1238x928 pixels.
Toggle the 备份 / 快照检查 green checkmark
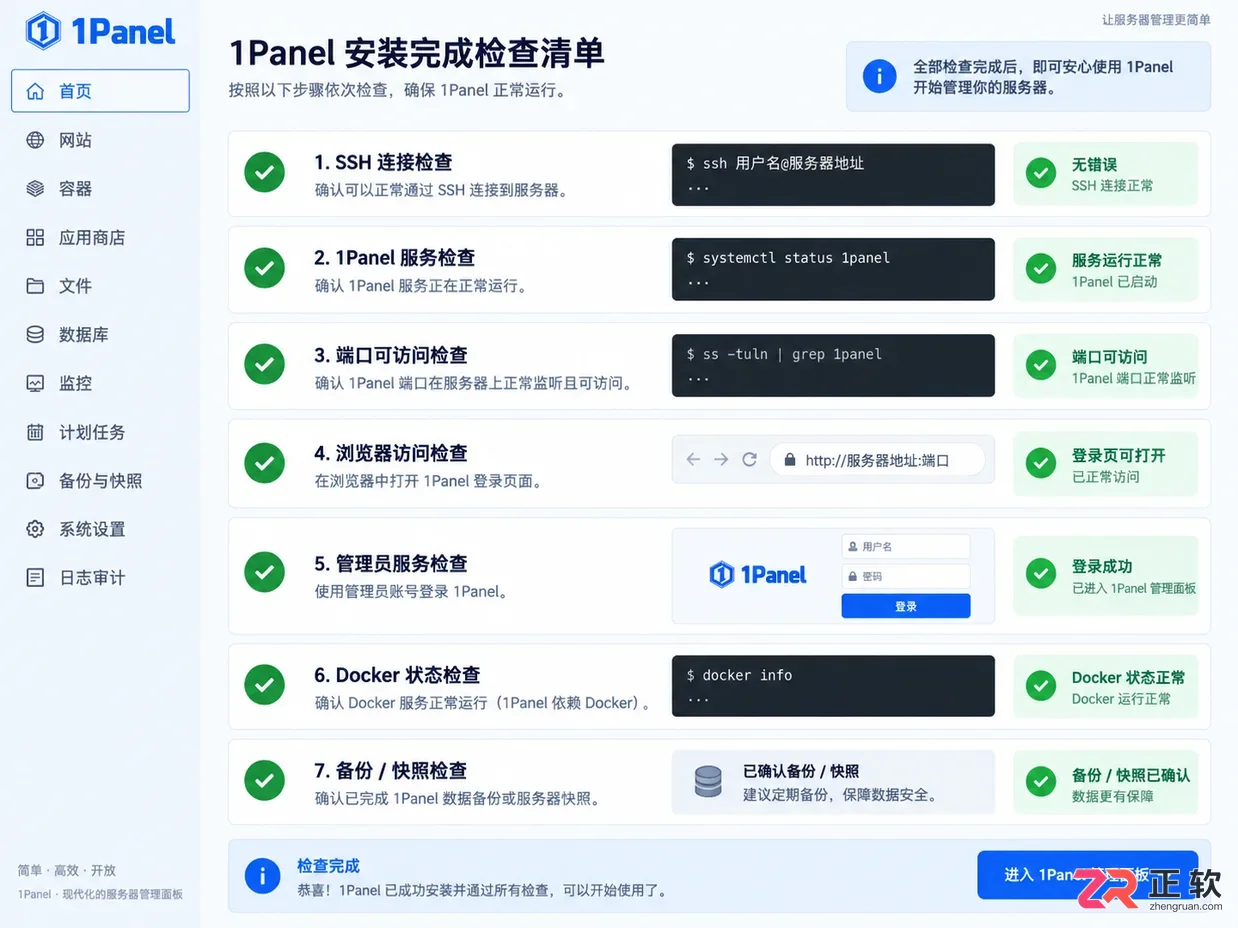coord(264,781)
